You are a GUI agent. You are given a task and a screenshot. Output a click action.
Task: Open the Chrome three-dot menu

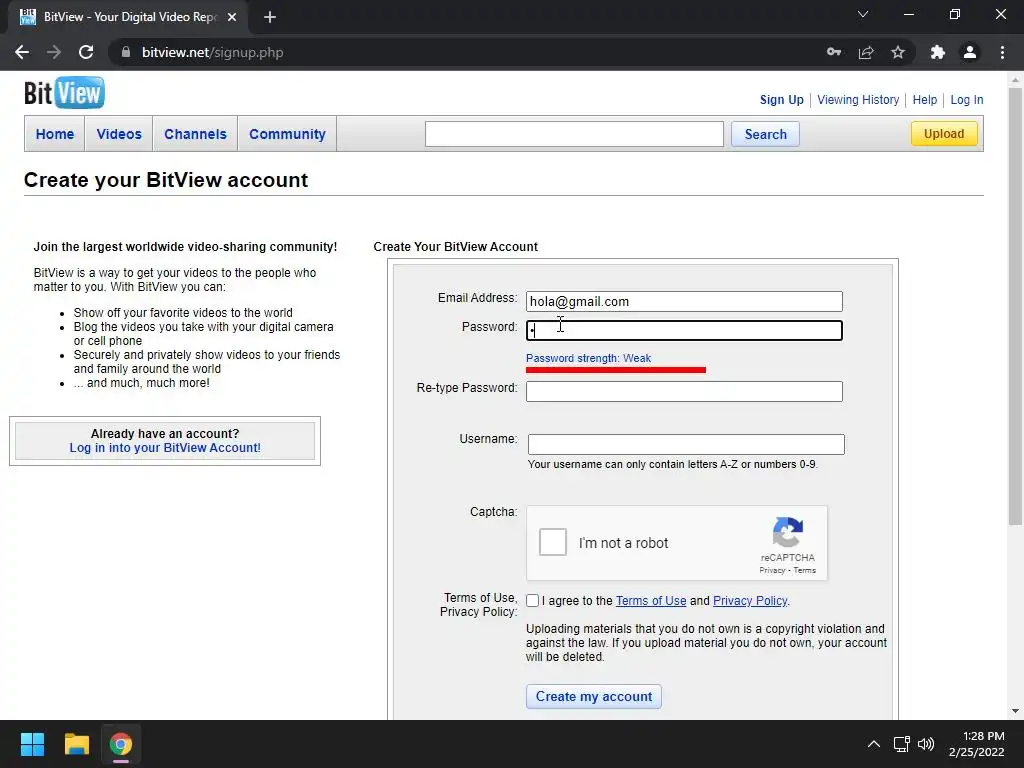[1002, 52]
